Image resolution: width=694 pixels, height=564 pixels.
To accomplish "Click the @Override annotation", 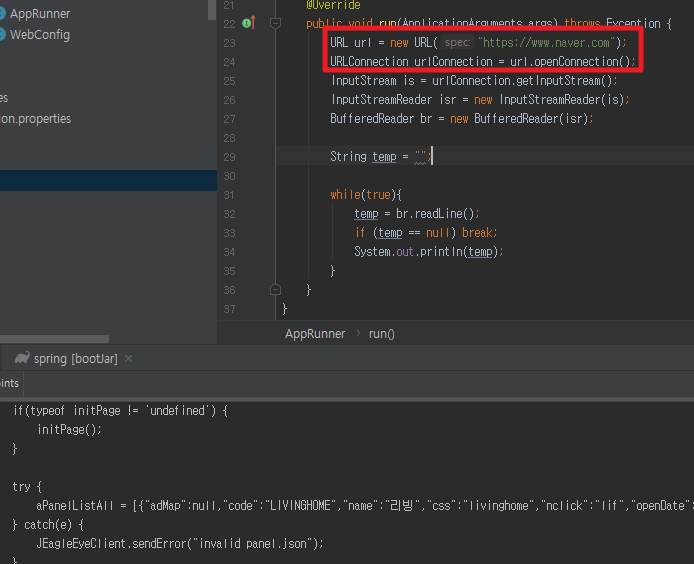I will point(333,5).
